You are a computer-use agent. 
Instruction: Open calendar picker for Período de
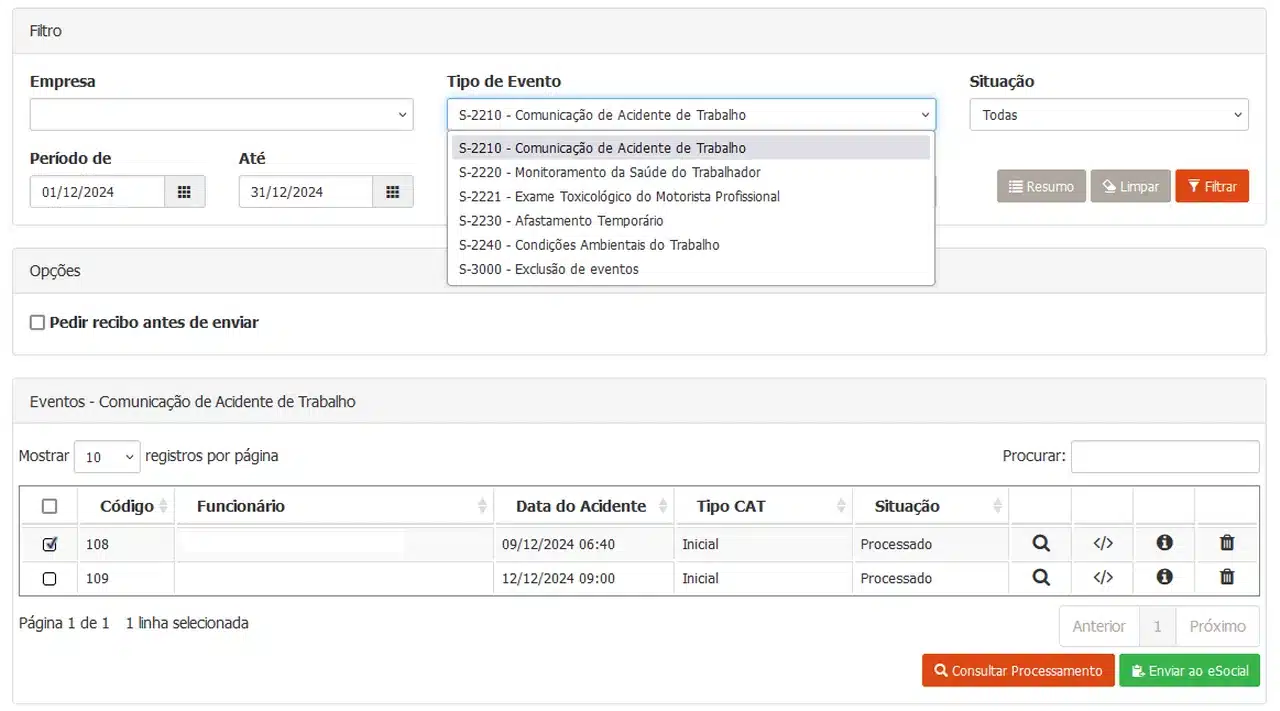click(x=184, y=192)
